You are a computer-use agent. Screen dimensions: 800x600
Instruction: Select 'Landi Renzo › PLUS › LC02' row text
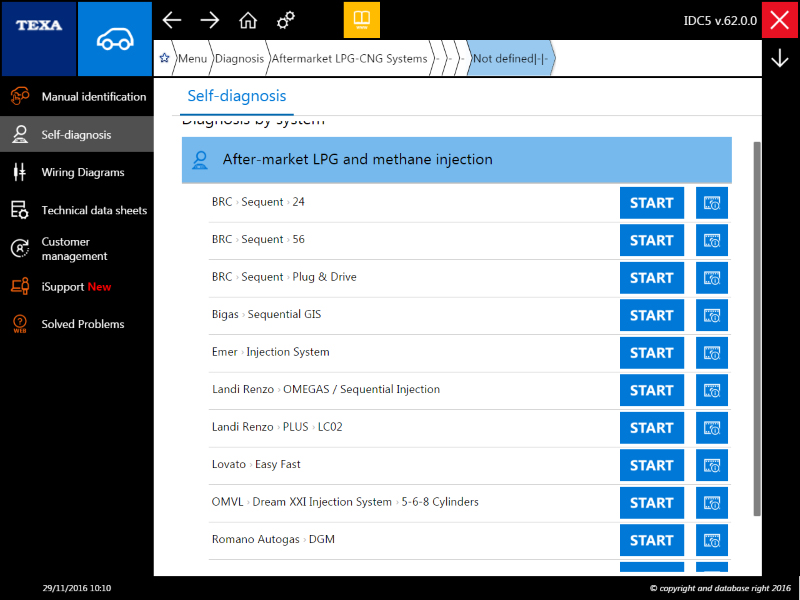[x=277, y=427]
